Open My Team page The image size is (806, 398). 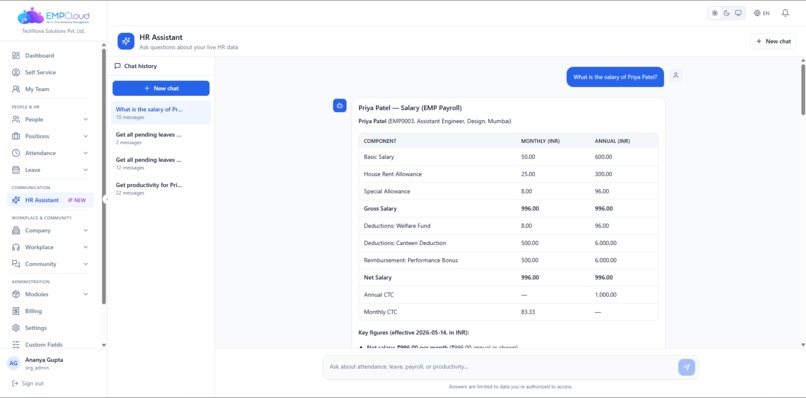[x=37, y=89]
